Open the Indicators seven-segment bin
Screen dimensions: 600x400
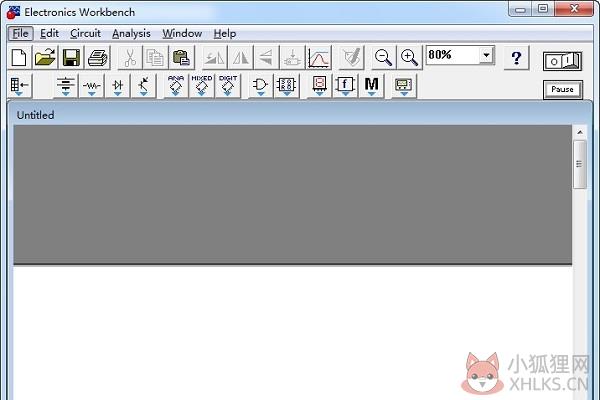pos(320,86)
